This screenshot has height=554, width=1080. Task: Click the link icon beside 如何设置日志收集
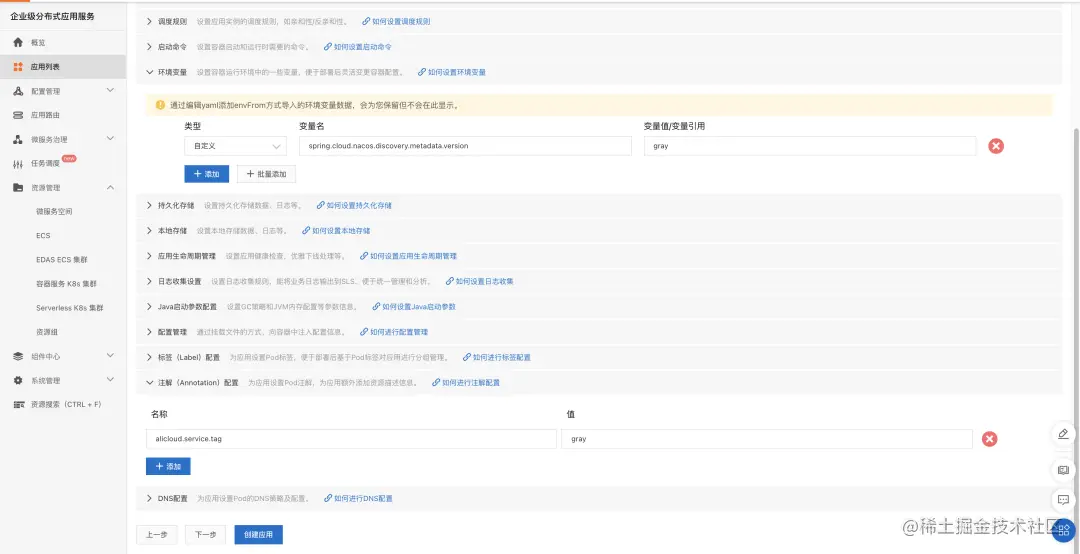(450, 281)
